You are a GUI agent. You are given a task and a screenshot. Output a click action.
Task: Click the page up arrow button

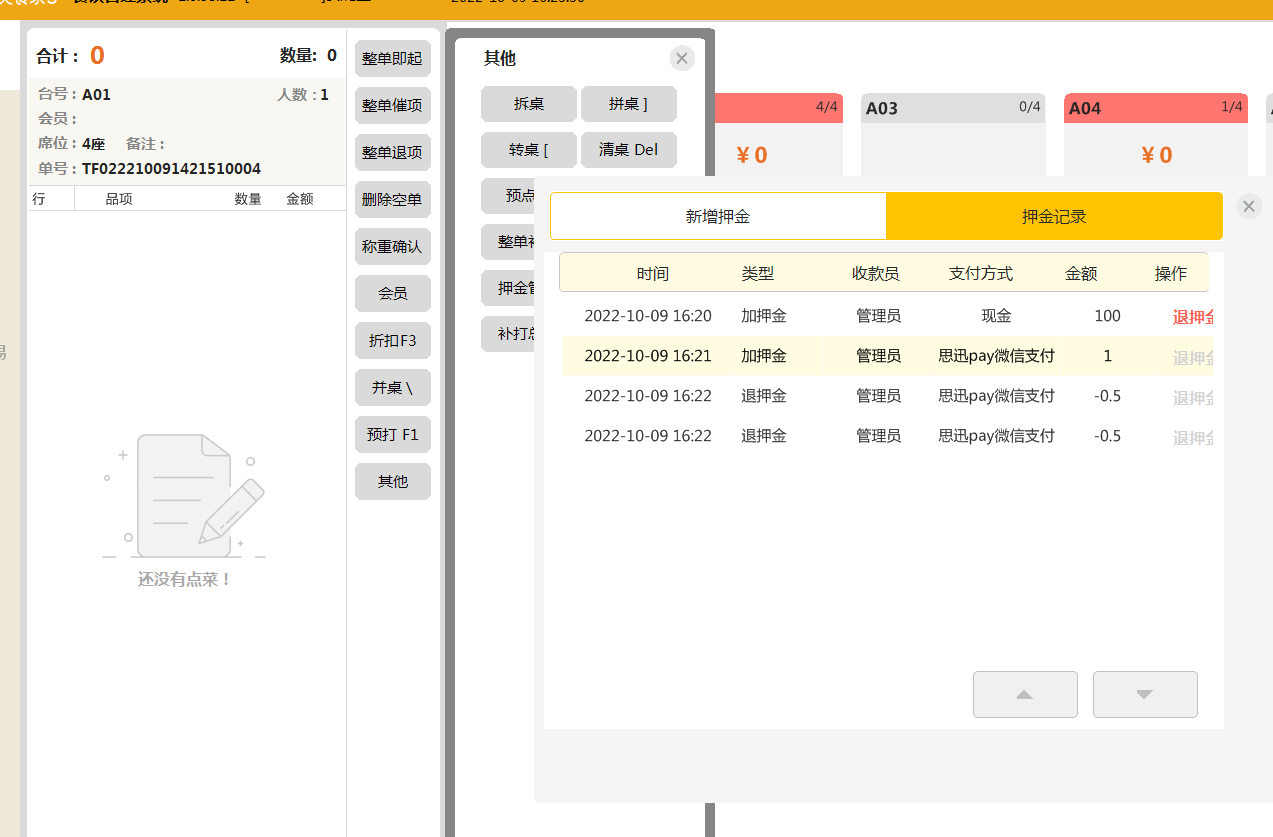[1025, 694]
